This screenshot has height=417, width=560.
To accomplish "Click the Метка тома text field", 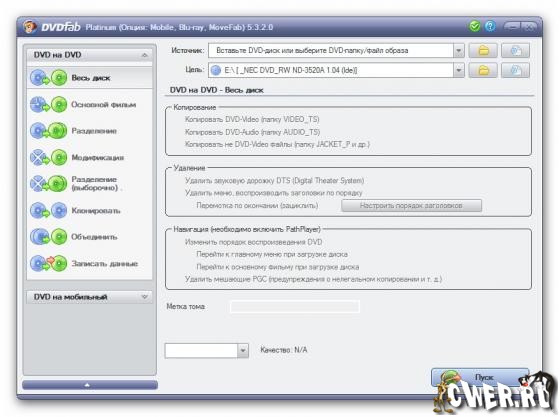I will [x=295, y=306].
